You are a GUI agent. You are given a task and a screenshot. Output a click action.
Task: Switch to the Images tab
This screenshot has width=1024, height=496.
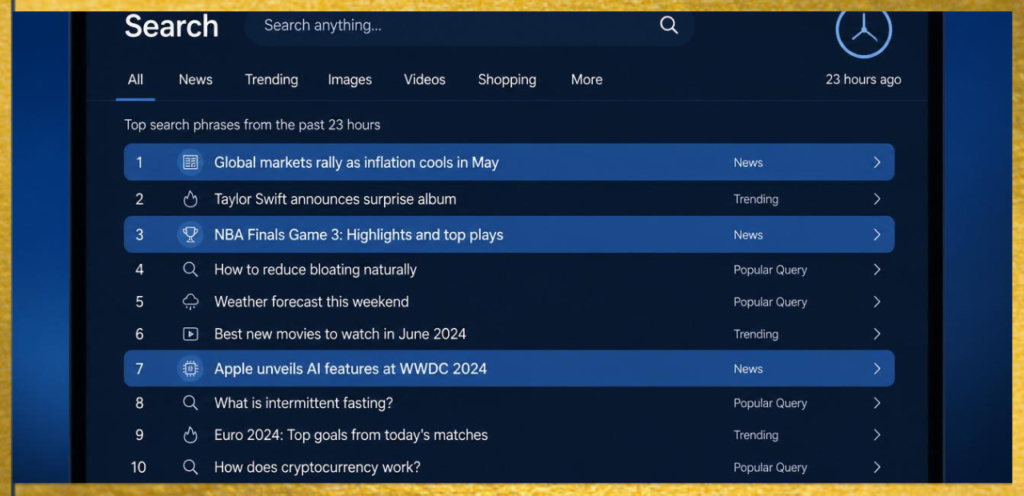[350, 80]
